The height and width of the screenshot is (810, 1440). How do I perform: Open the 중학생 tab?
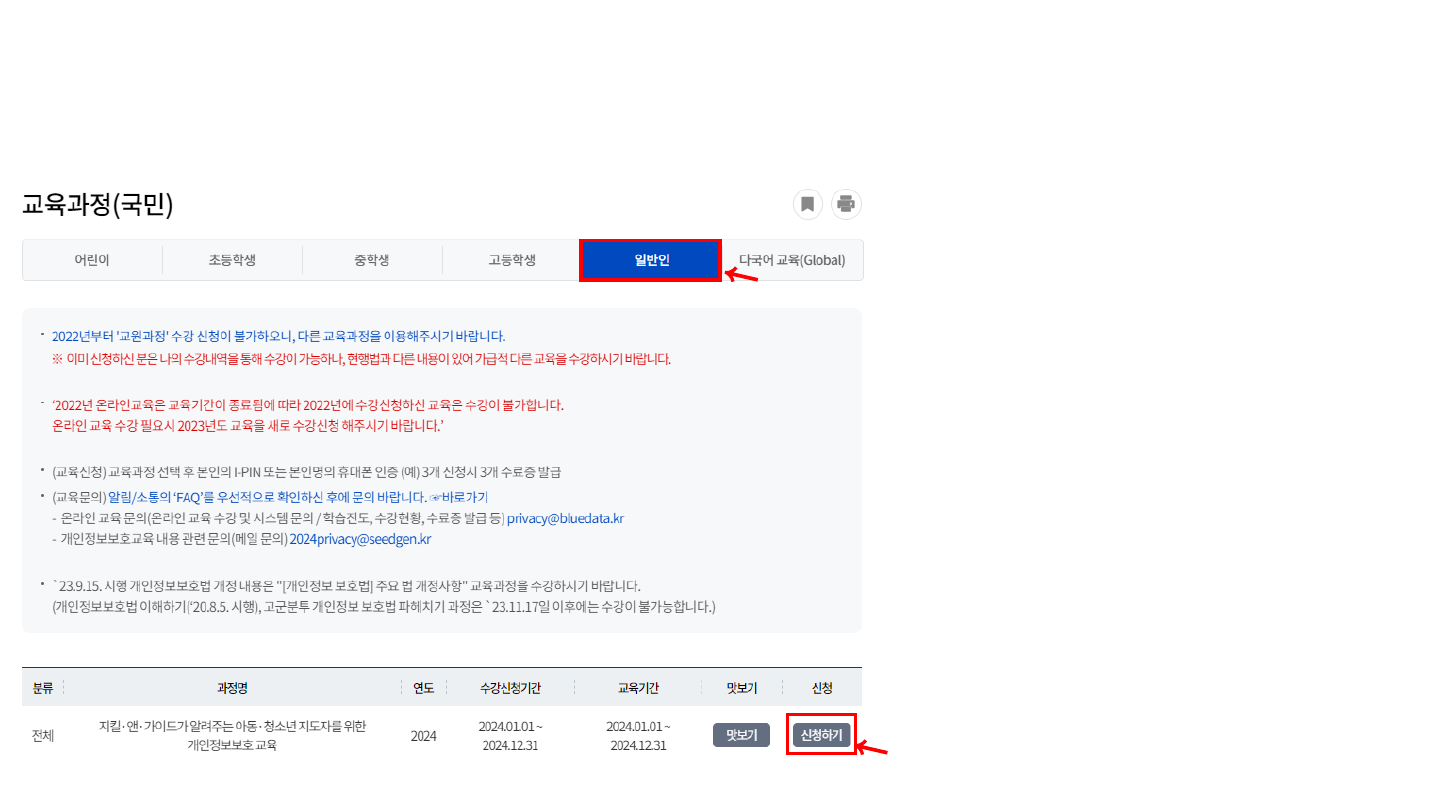click(372, 259)
